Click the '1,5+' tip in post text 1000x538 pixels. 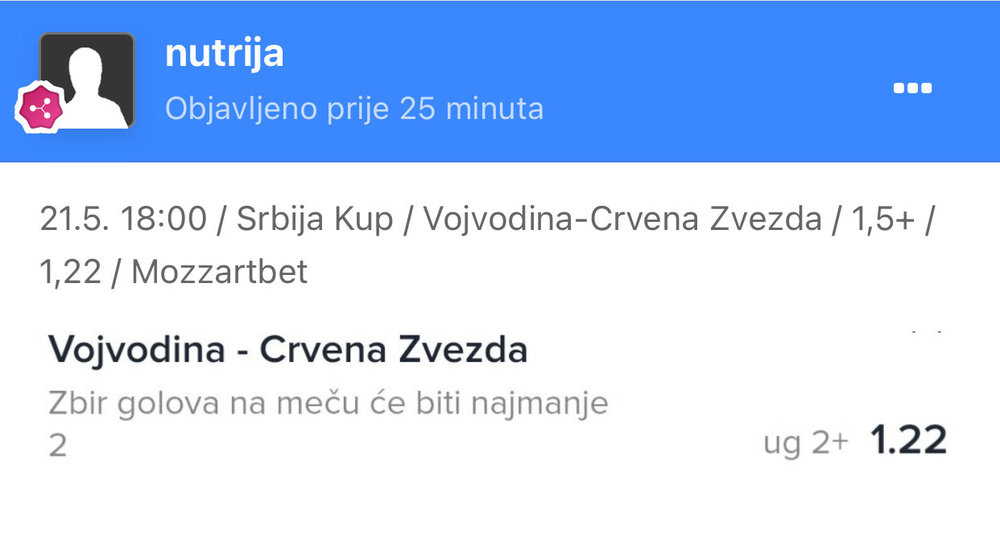click(883, 220)
